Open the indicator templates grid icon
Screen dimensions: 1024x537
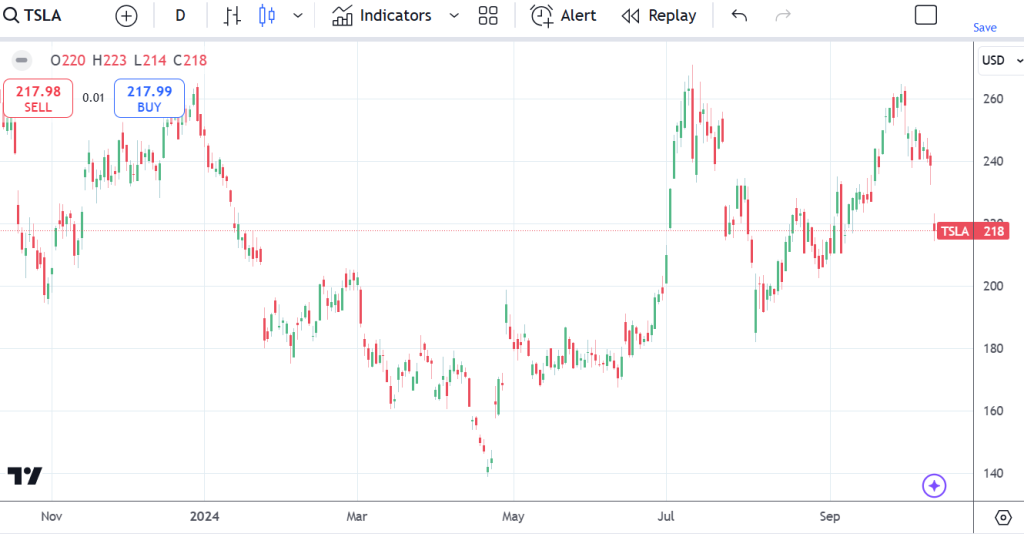click(x=488, y=16)
